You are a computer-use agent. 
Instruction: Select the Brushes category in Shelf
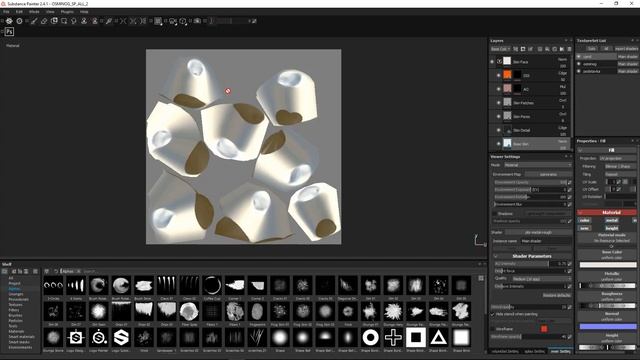pyautogui.click(x=16, y=315)
